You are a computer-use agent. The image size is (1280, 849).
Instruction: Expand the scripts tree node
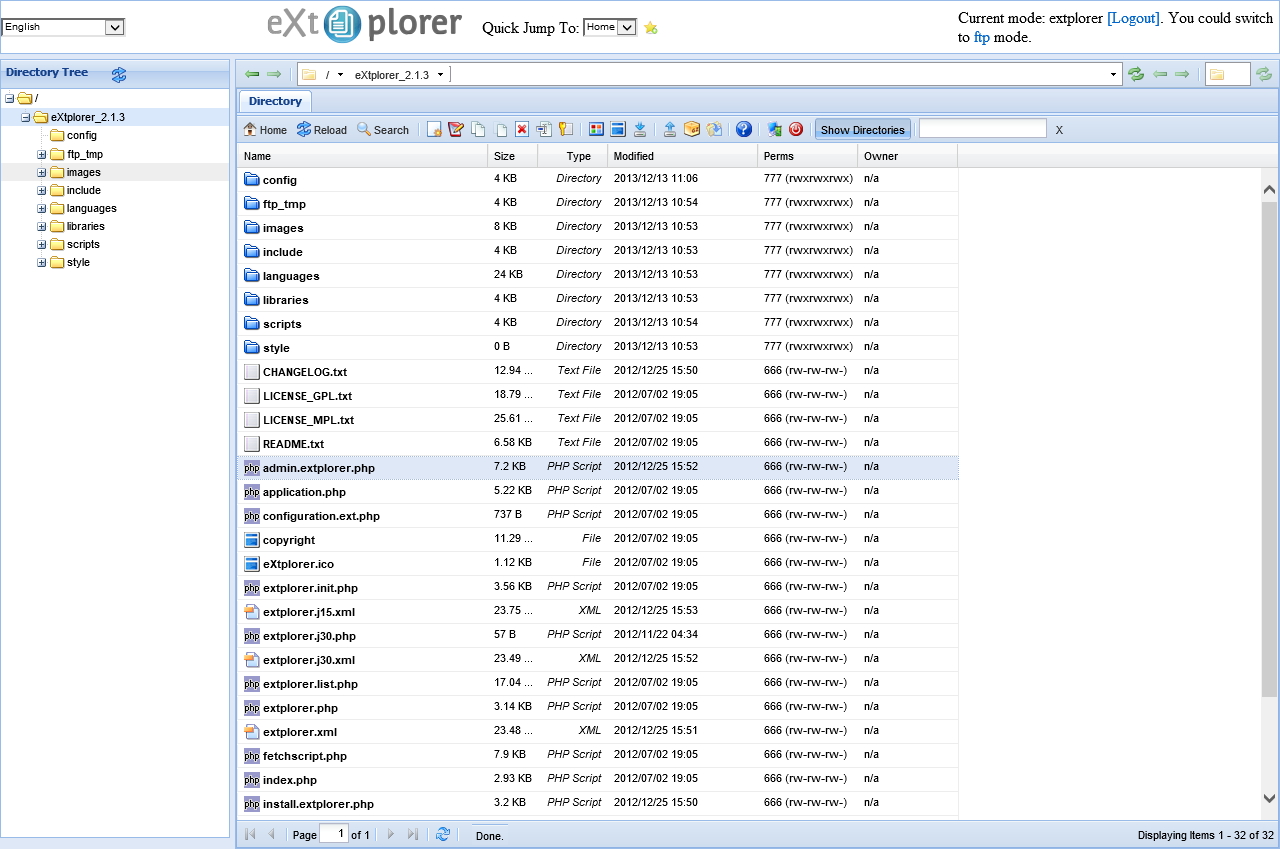(42, 245)
